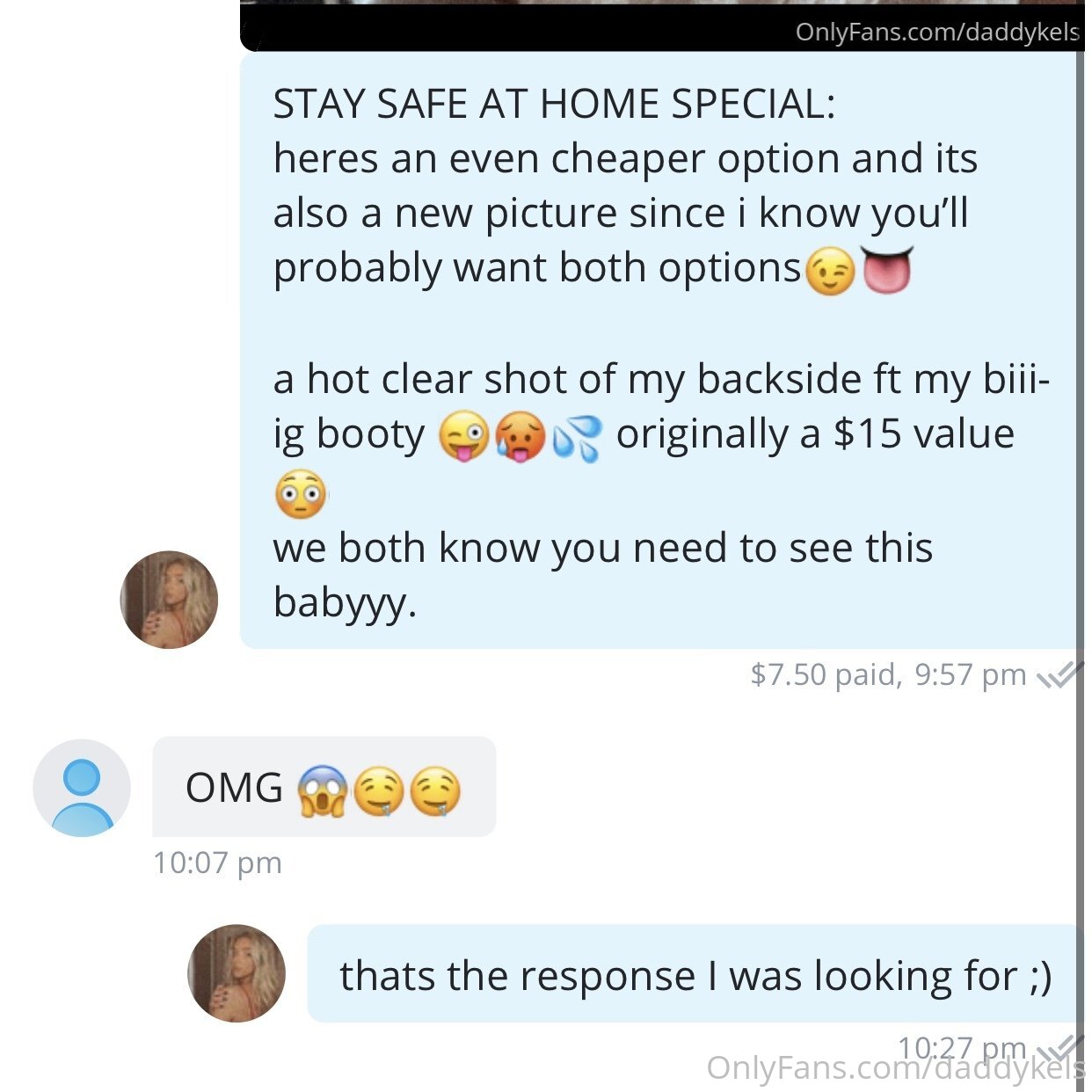Image resolution: width=1092 pixels, height=1092 pixels.
Task: Click the OnlyFans.com/daddykels watermark at bottom
Action: click(x=896, y=1068)
